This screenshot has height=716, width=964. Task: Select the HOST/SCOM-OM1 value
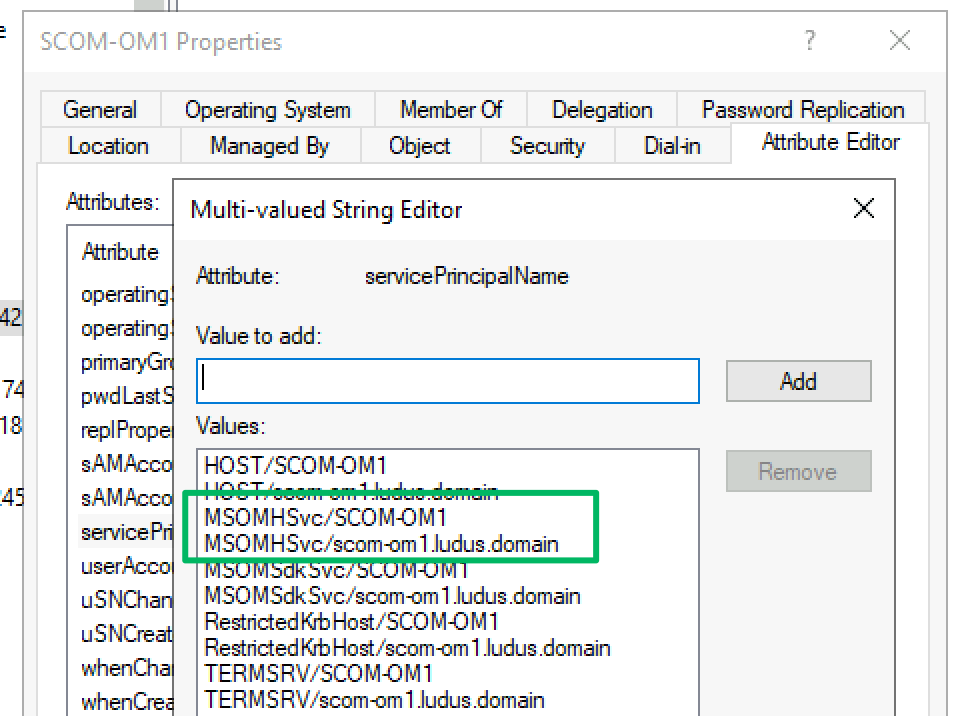[x=295, y=465]
